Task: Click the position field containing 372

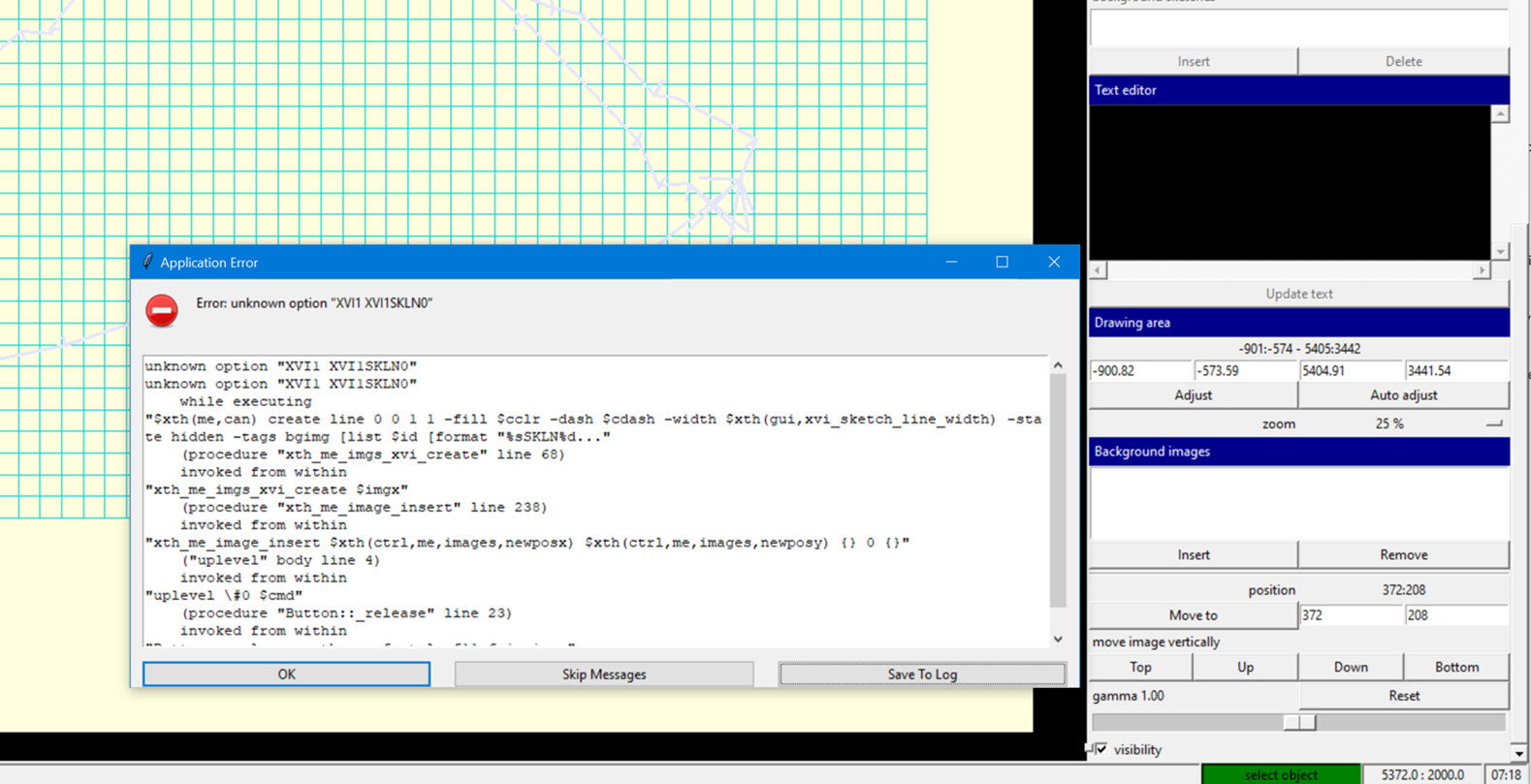Action: click(x=1352, y=615)
